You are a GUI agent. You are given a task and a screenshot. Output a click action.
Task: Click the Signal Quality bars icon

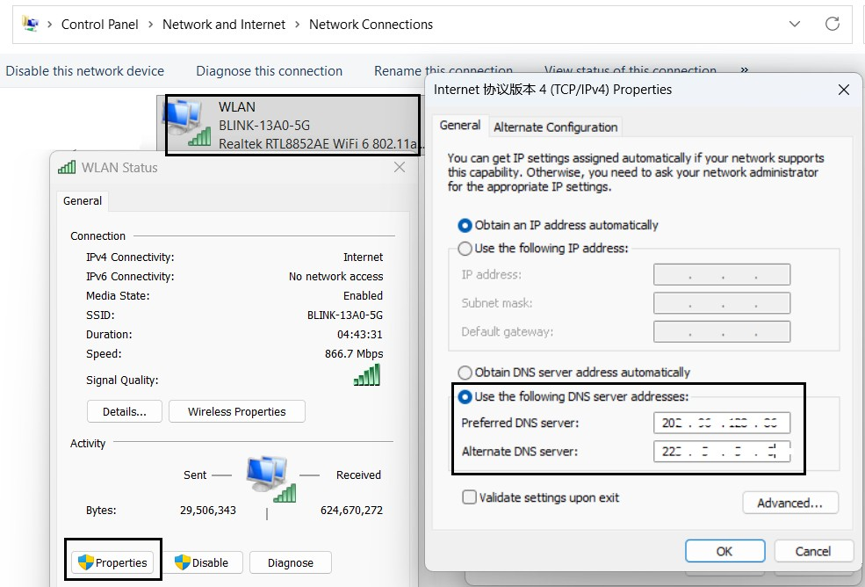367,375
